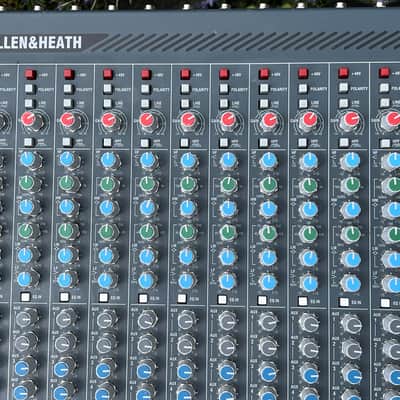Viewport: 400px width, 400px height.
Task: Toggle POLARITY button on eighth full channel strip
Action: pyautogui.click(x=303, y=89)
